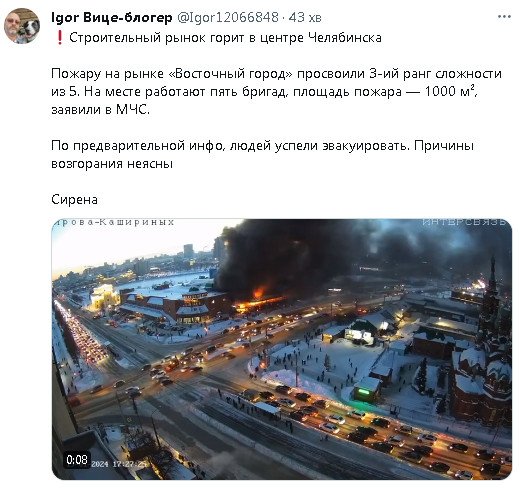This screenshot has width=520, height=489.
Task: Click the 17:27:25 time overlay in the video
Action: 130,464
